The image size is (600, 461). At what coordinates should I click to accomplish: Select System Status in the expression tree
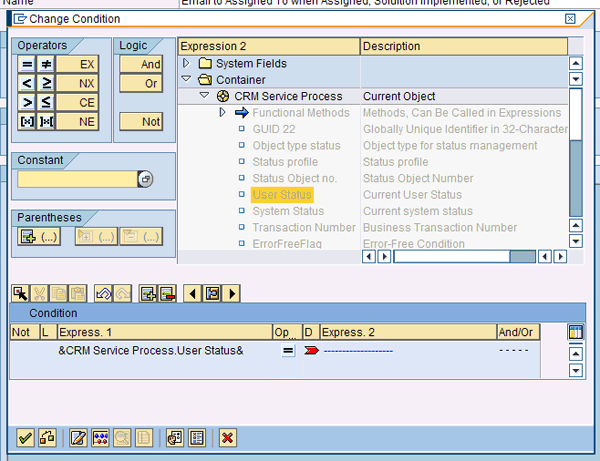(x=288, y=211)
